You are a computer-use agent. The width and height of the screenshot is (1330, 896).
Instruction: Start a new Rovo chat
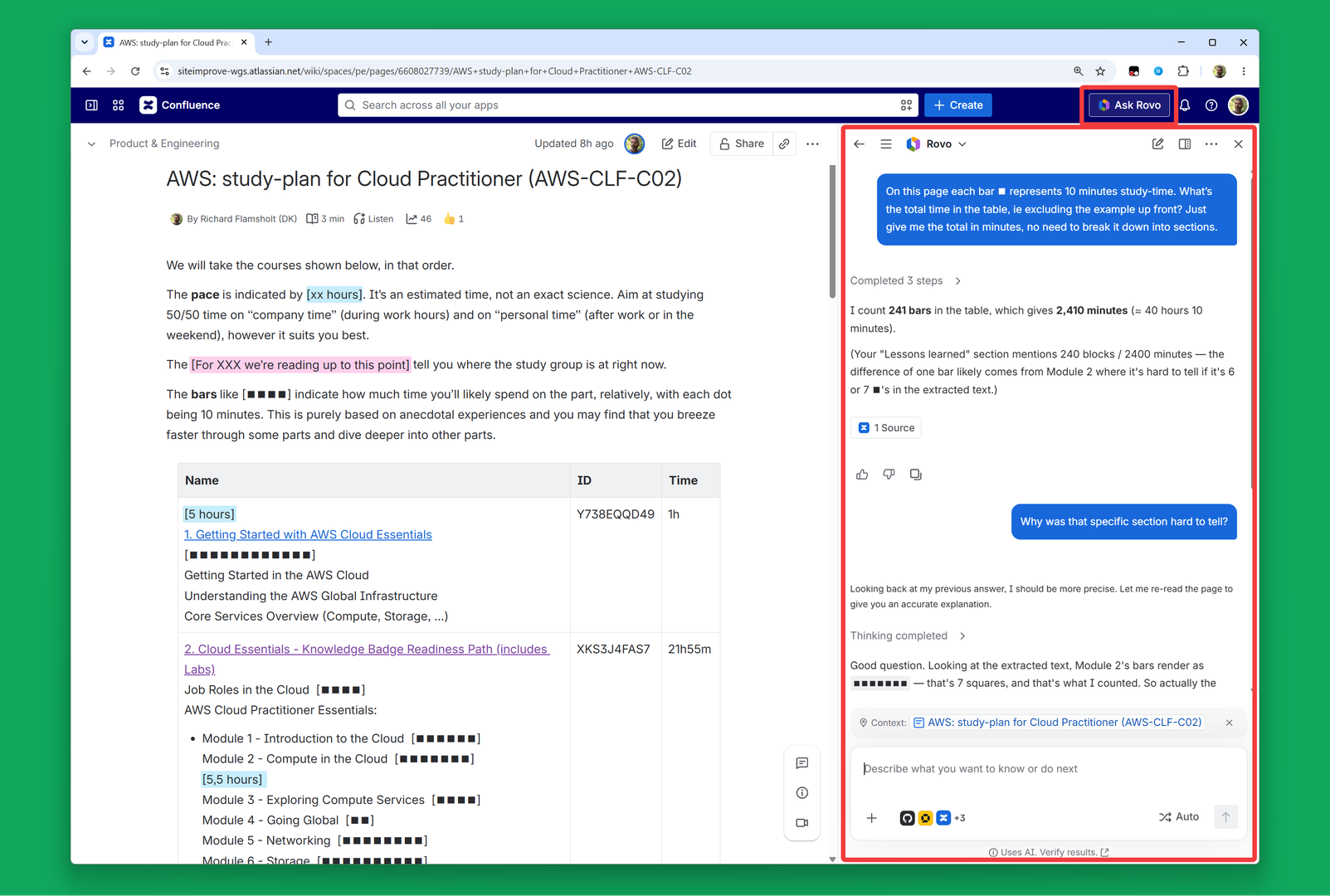coord(1157,144)
